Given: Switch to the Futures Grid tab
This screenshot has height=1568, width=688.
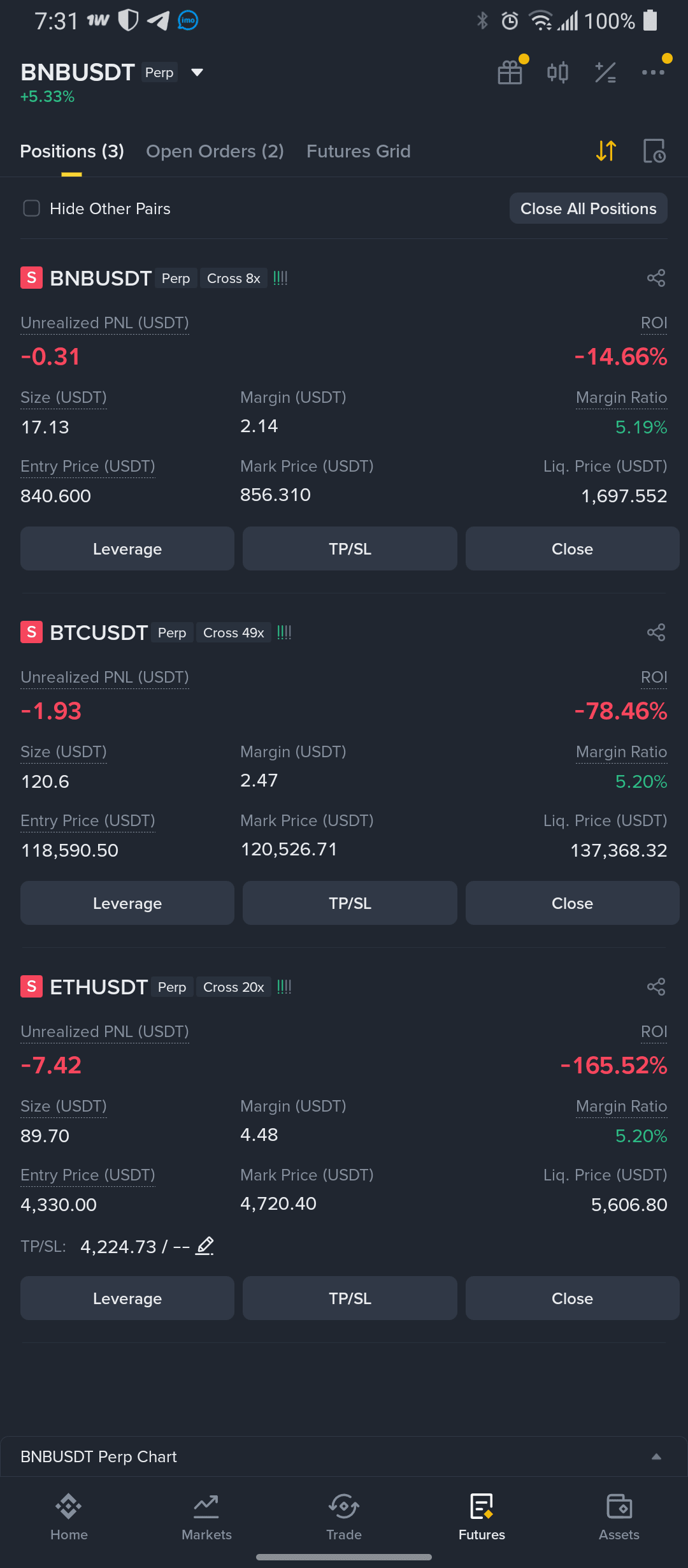Looking at the screenshot, I should click(358, 151).
